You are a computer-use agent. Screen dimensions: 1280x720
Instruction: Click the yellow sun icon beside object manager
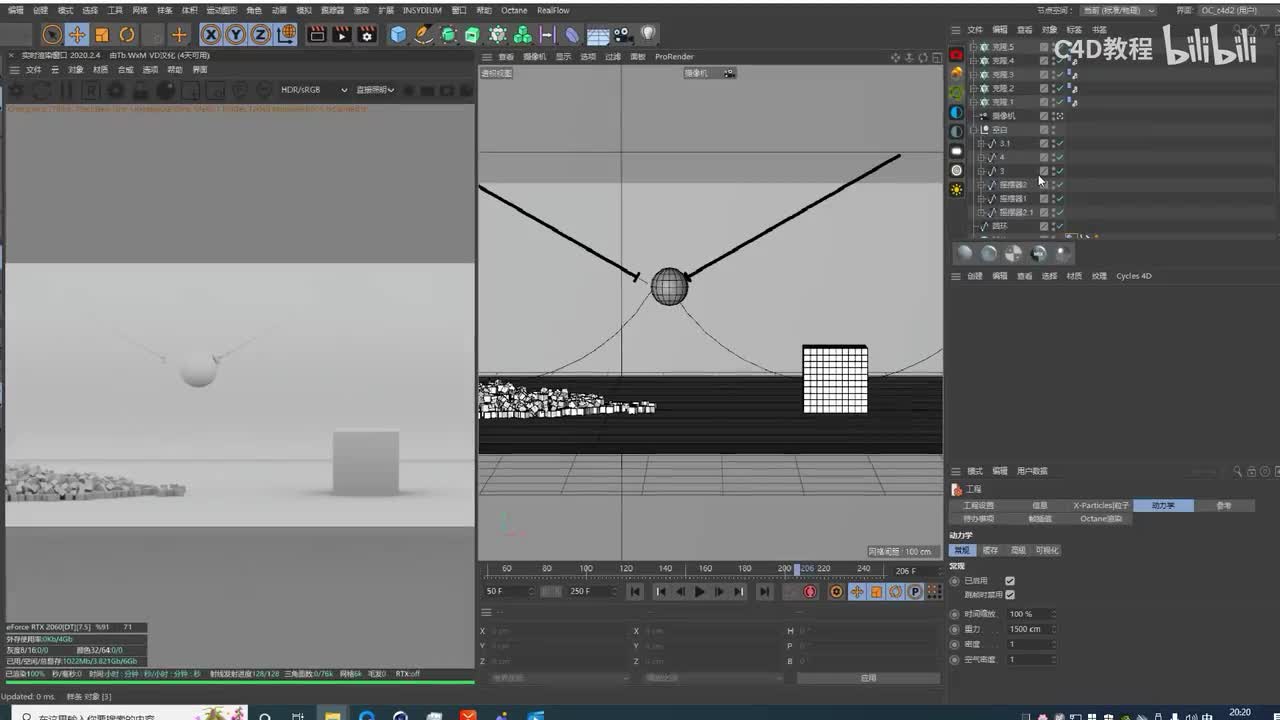click(956, 190)
